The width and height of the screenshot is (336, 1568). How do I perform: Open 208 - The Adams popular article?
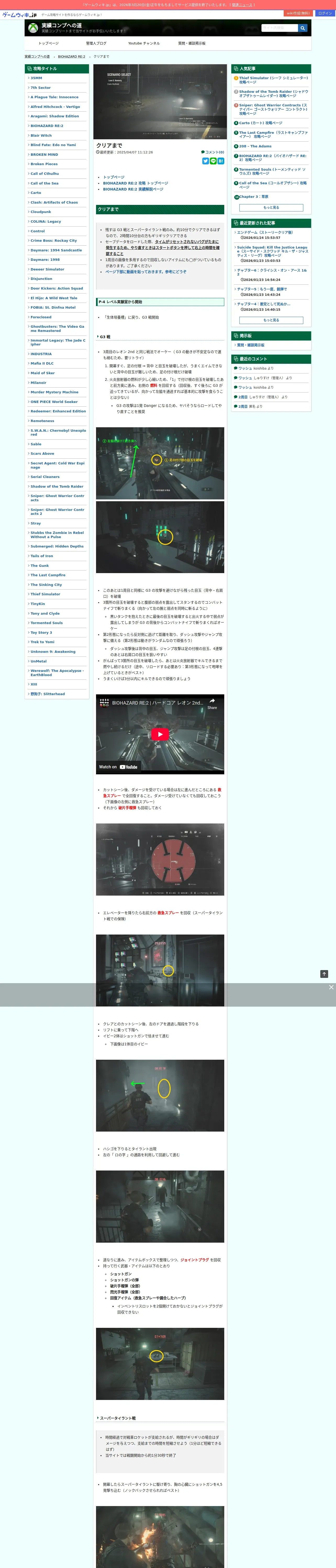[255, 146]
